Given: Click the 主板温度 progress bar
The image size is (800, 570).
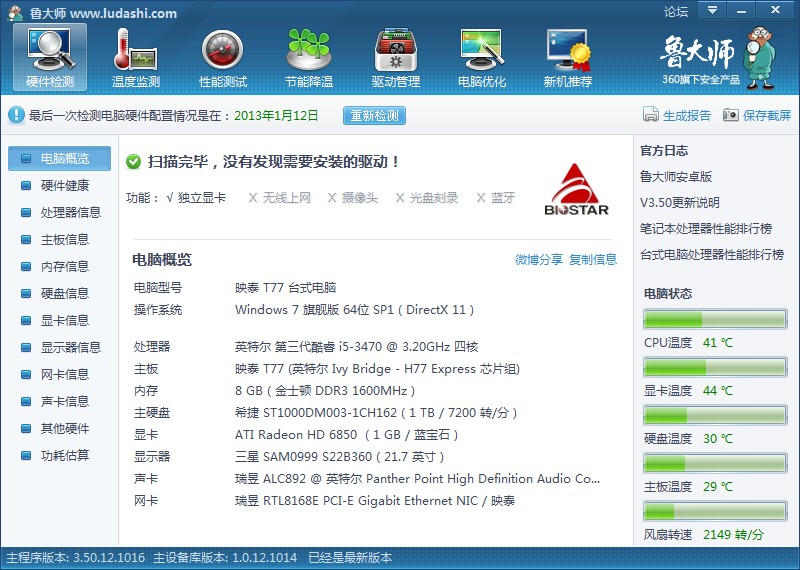Looking at the screenshot, I should 715,463.
